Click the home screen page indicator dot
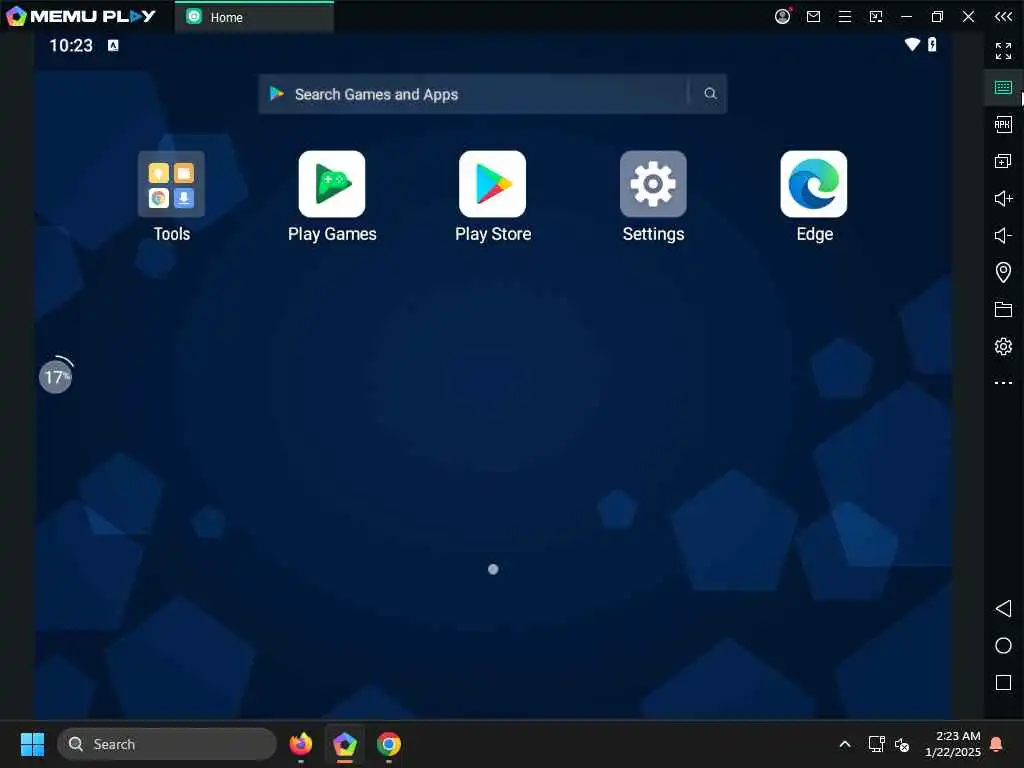 tap(493, 569)
